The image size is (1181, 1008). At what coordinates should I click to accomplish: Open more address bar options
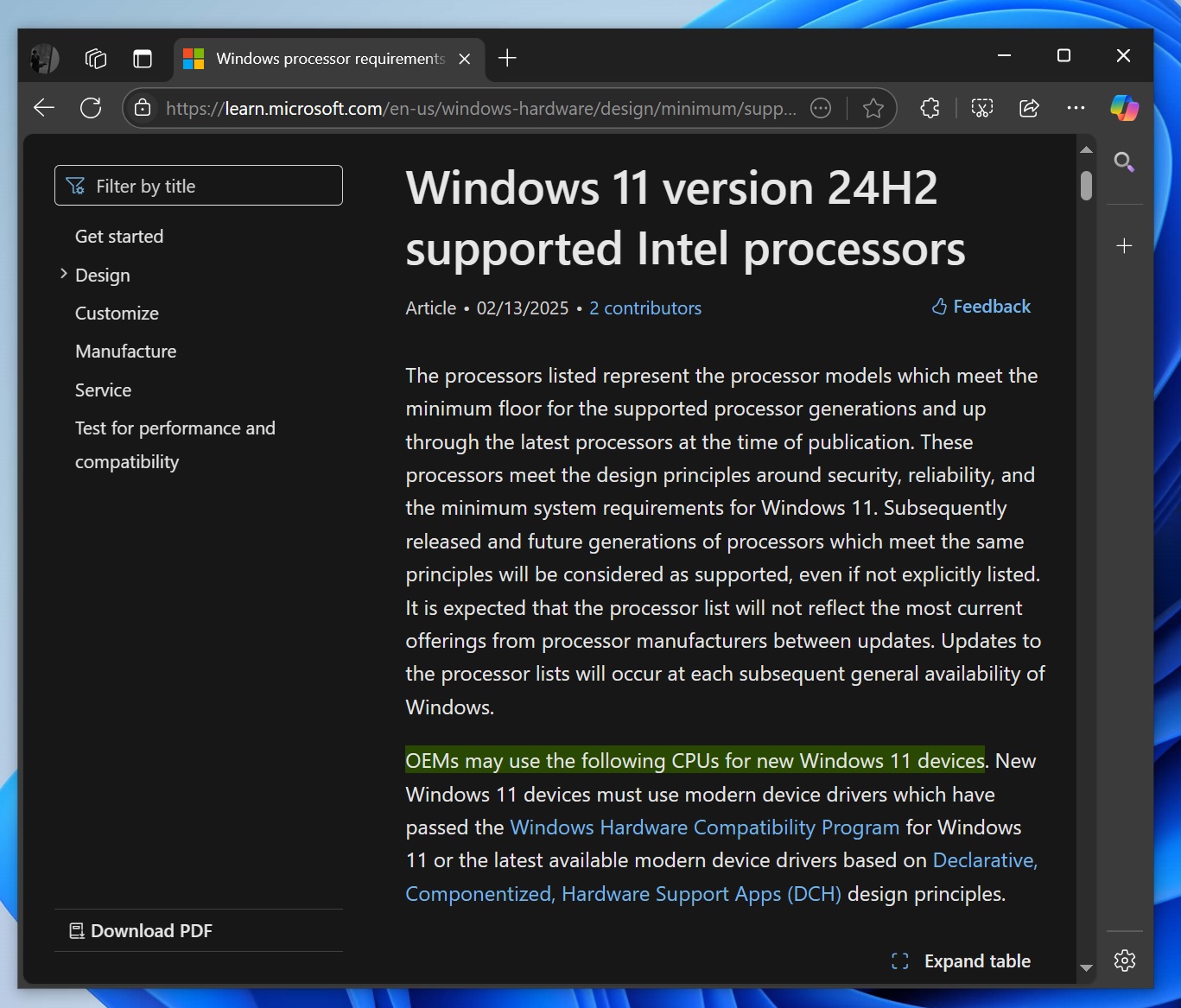tap(820, 108)
